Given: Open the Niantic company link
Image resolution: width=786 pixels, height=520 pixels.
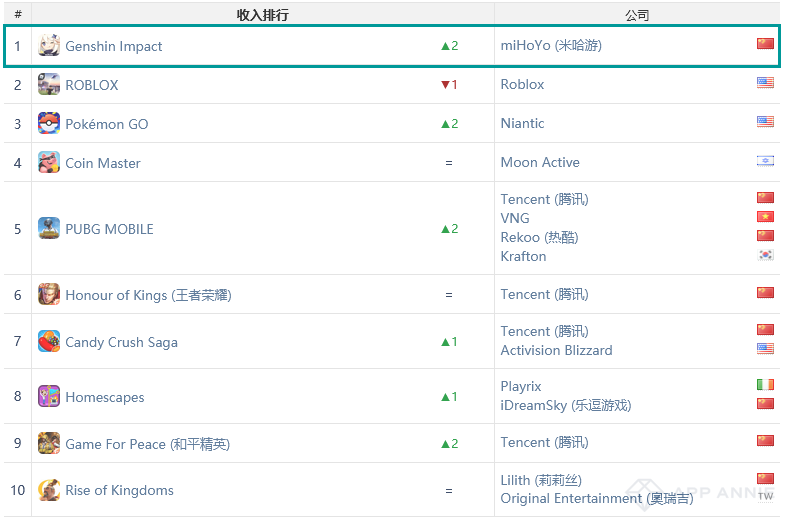Looking at the screenshot, I should (x=522, y=123).
